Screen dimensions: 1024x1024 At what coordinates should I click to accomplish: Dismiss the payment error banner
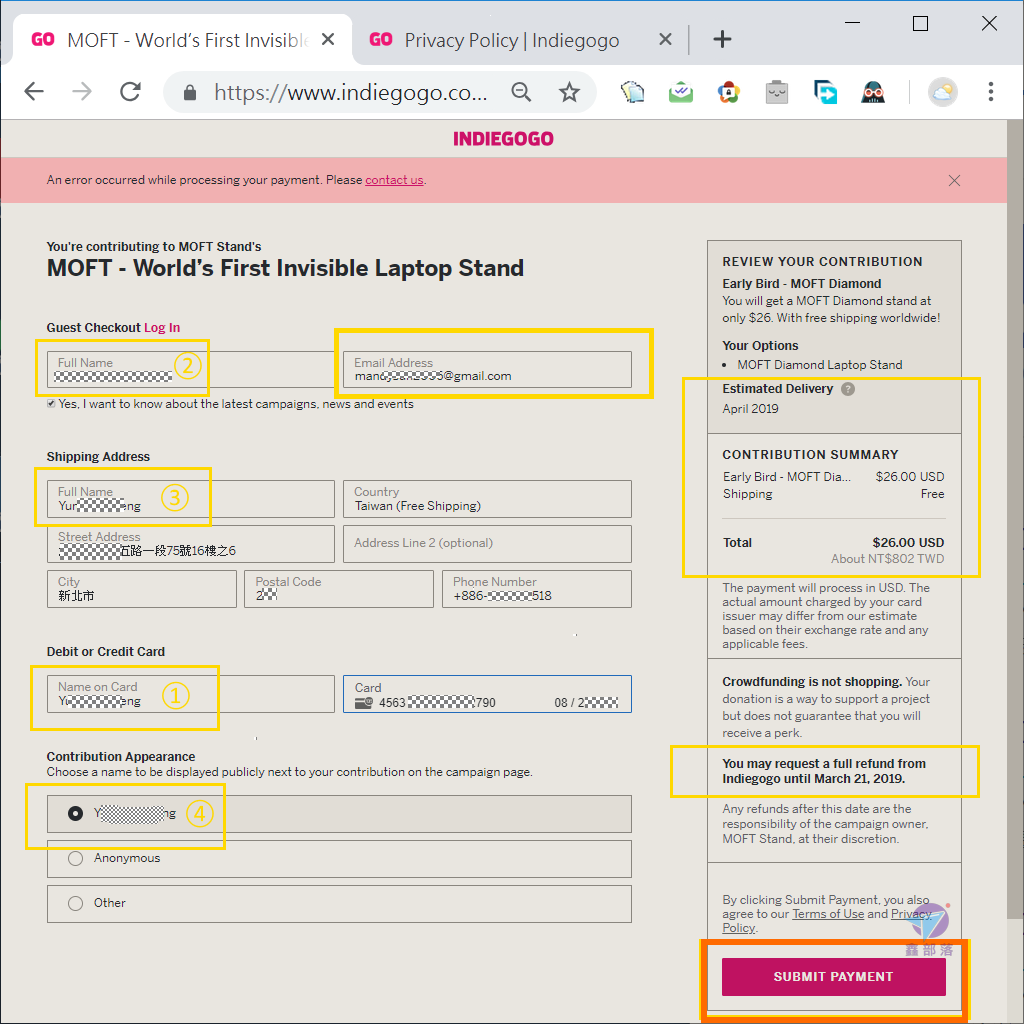click(x=954, y=180)
